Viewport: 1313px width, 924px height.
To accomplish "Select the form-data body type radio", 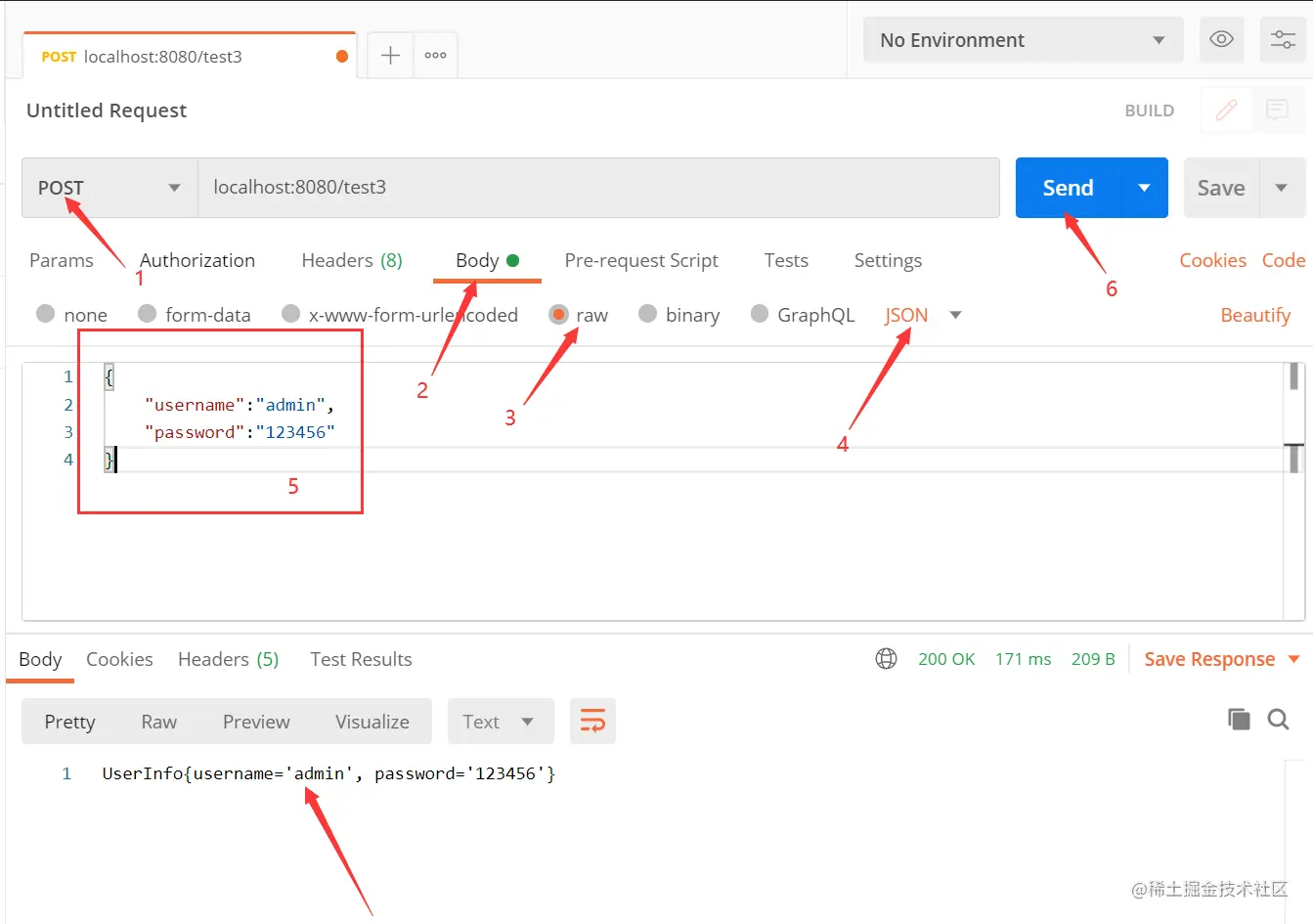I will pyautogui.click(x=147, y=314).
